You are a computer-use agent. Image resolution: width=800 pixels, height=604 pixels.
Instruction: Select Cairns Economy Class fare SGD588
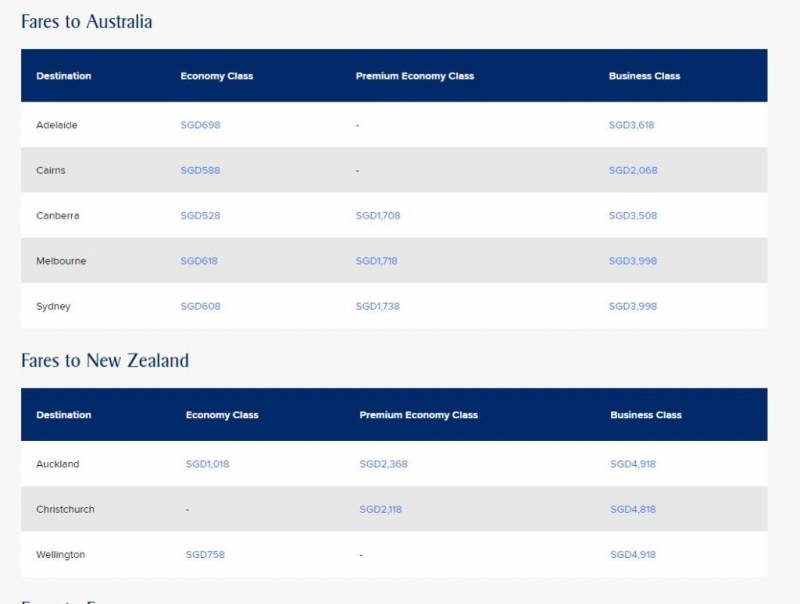pyautogui.click(x=200, y=170)
